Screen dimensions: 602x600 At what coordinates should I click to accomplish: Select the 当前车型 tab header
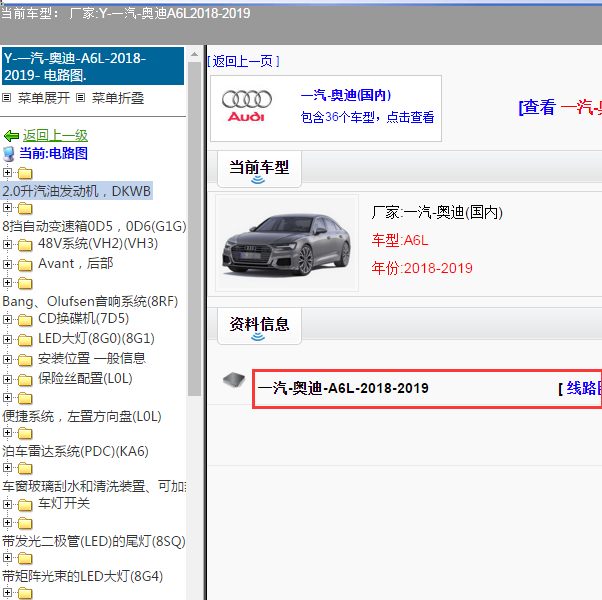pyautogui.click(x=259, y=169)
